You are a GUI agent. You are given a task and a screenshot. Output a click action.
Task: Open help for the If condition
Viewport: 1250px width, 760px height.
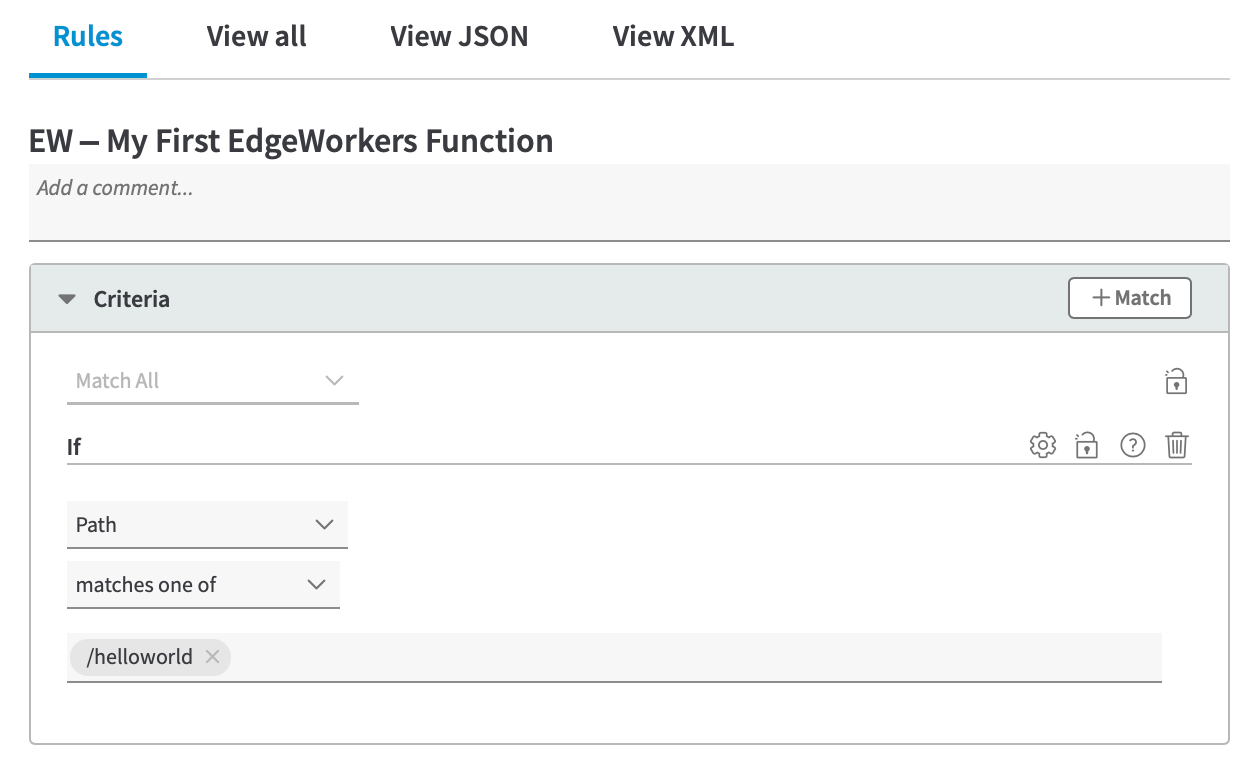coord(1132,445)
